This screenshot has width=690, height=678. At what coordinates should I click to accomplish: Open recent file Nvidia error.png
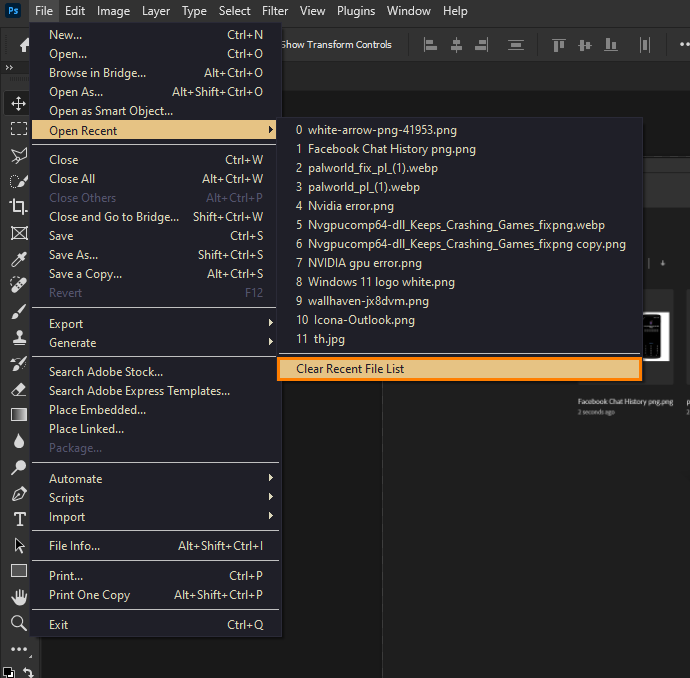[459, 206]
